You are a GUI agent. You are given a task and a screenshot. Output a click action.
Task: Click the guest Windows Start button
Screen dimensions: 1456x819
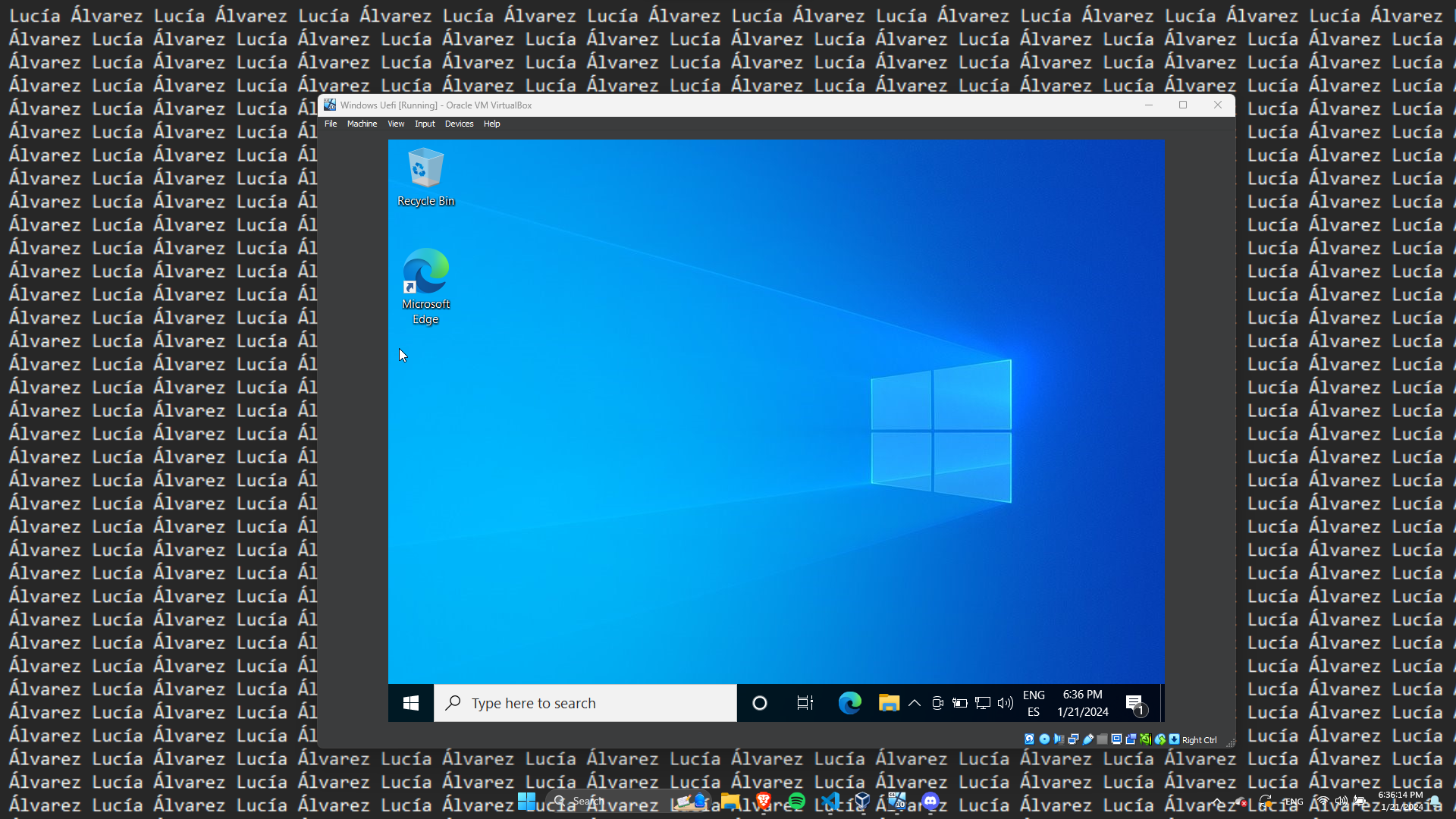coord(411,703)
